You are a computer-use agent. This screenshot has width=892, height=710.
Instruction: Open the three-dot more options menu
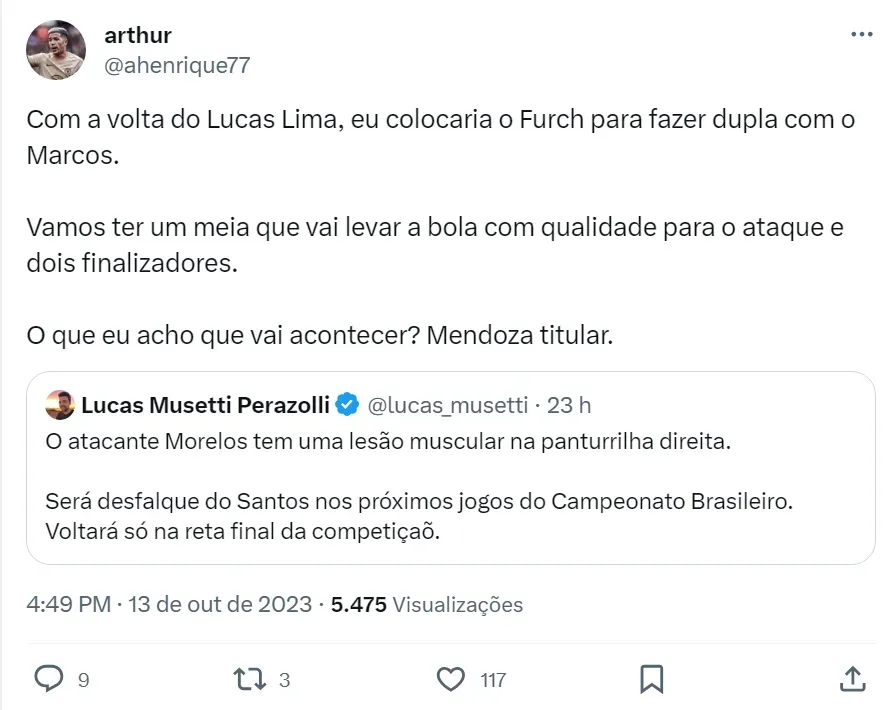tap(861, 34)
